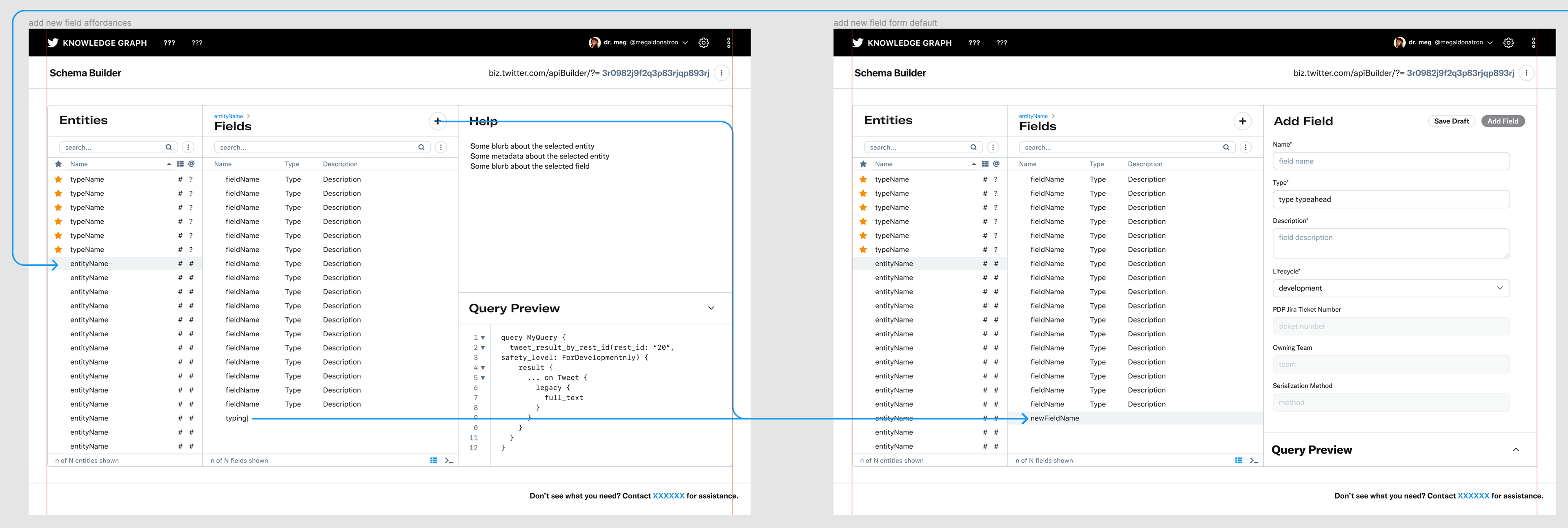Collapse code fold arrow on query line 4
This screenshot has height=528, width=1568.
pos(483,368)
